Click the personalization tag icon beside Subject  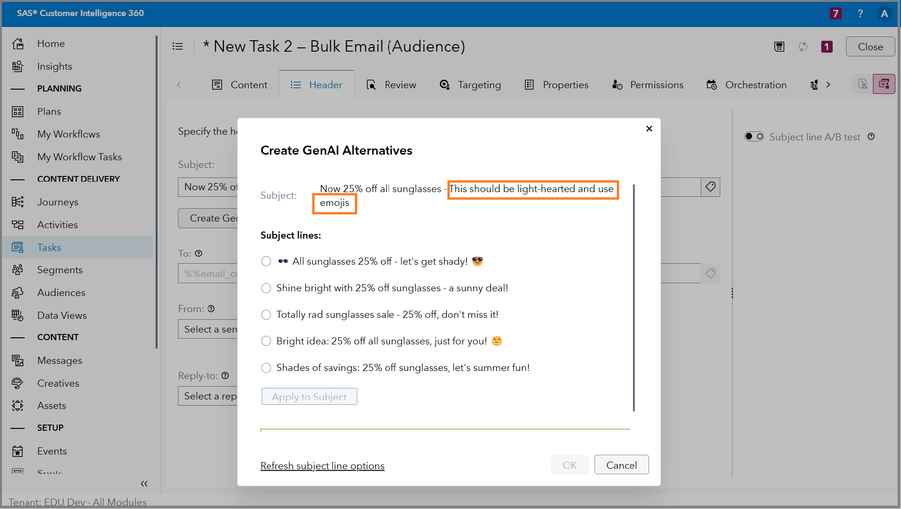coord(710,187)
